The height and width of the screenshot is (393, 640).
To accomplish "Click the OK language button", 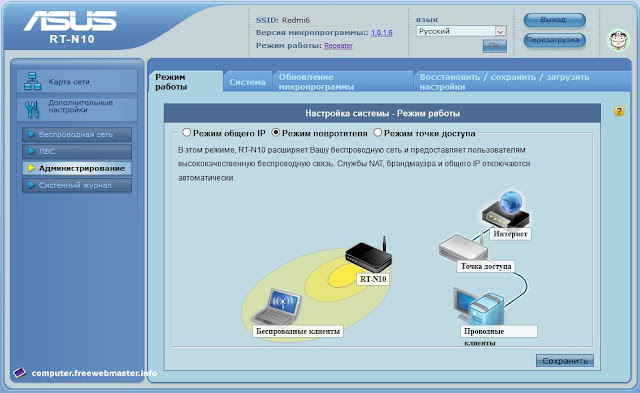I will coord(495,46).
